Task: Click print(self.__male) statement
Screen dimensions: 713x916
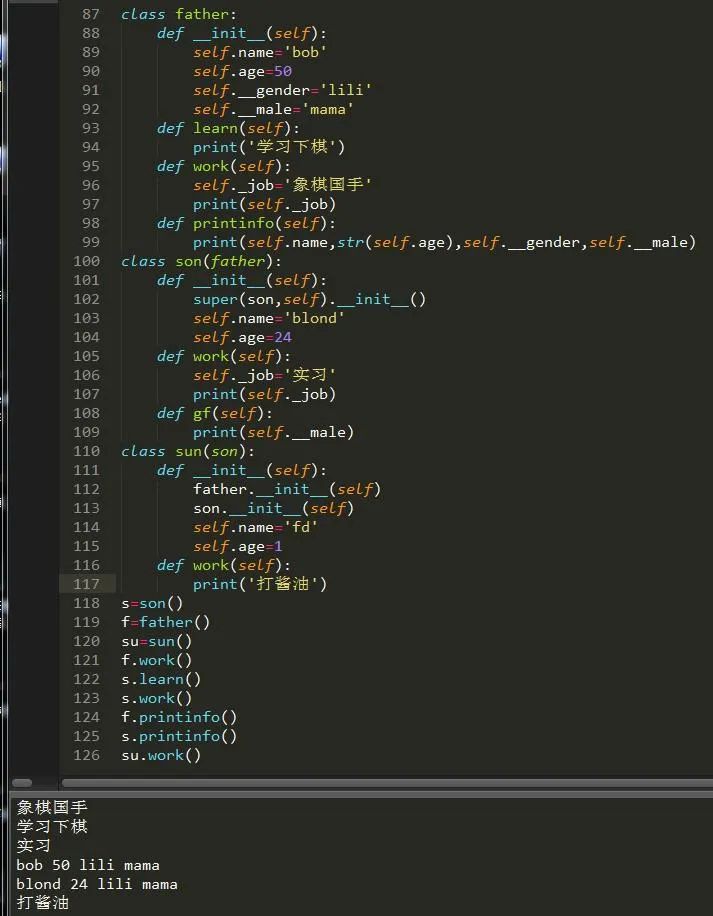Action: point(273,432)
